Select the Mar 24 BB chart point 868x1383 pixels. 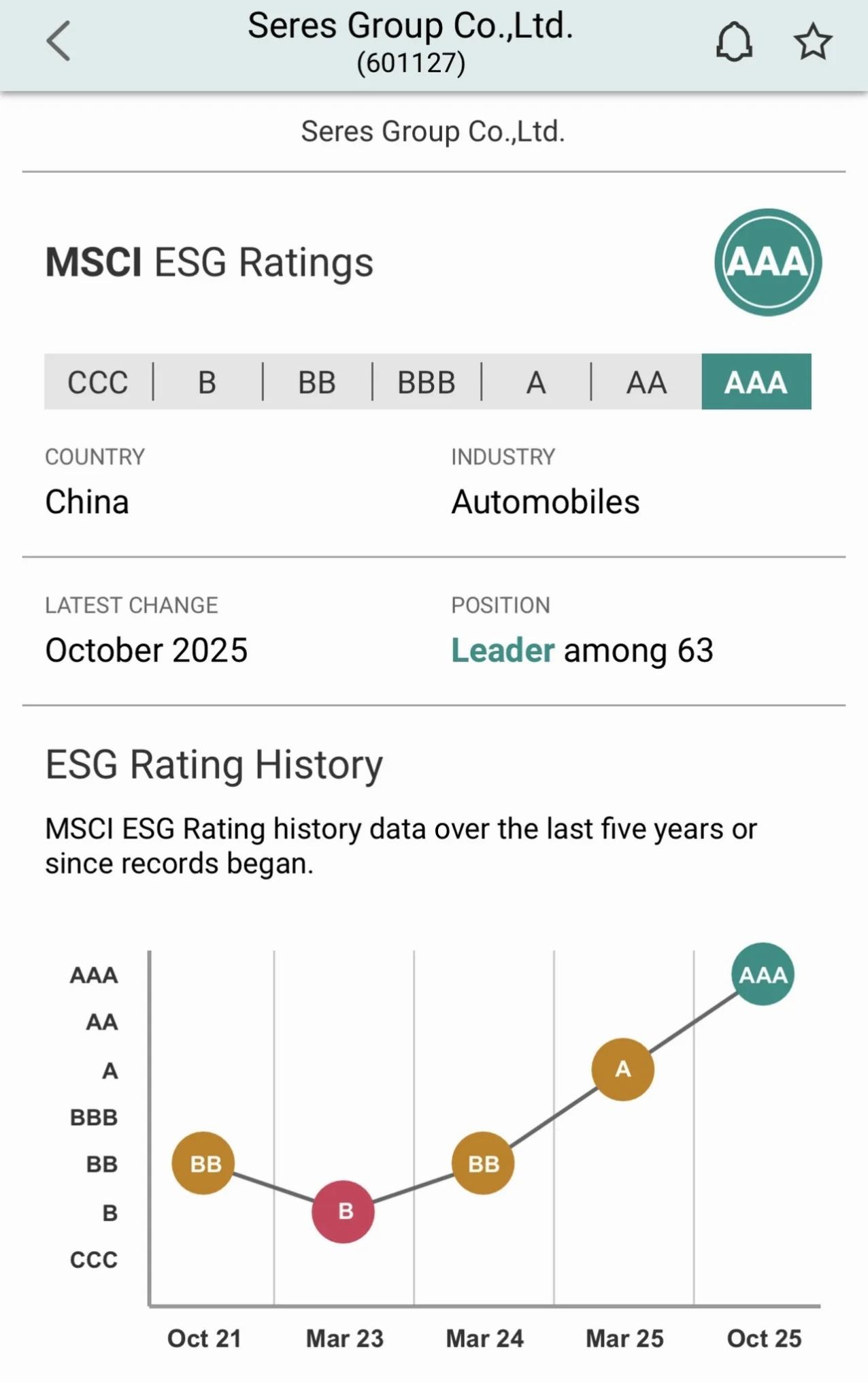(483, 1163)
